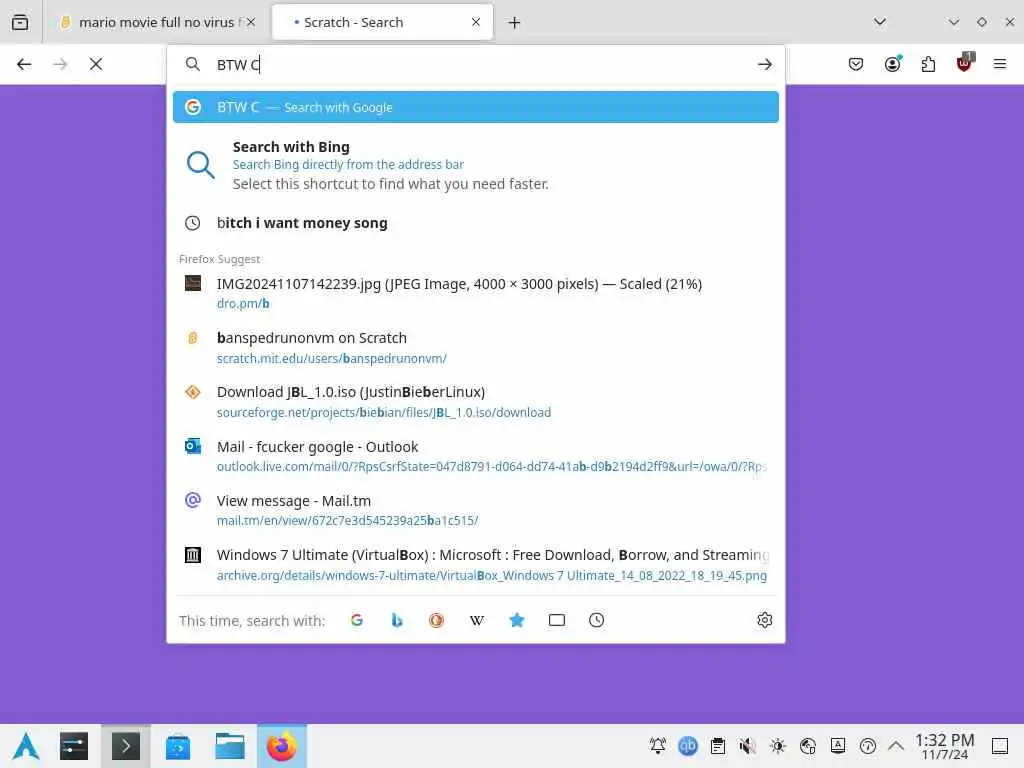Open Firefox View button at the tab strip's start
This screenshot has width=1024, height=768.
(20, 22)
